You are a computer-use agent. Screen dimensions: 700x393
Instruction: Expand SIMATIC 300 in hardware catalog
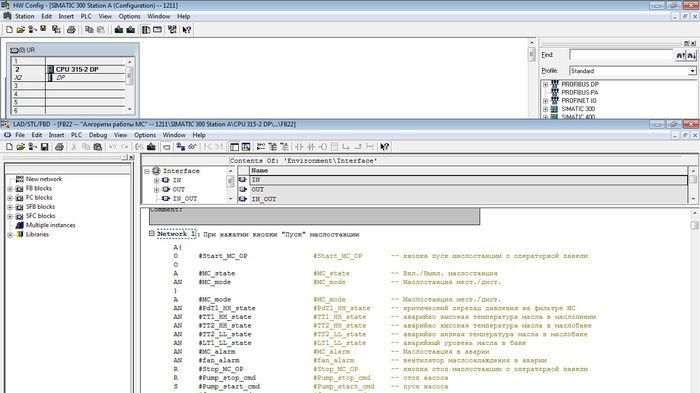click(545, 109)
